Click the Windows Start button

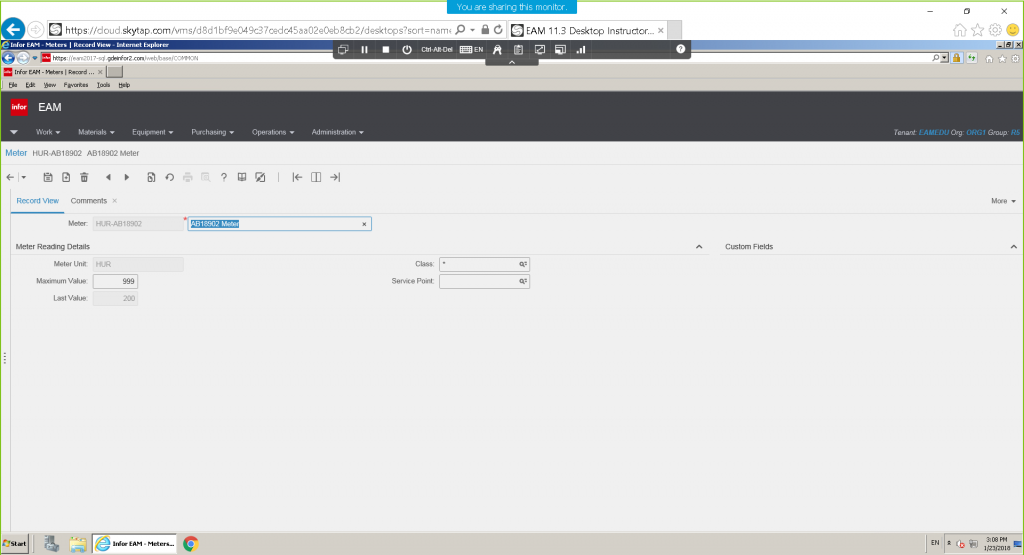coord(15,543)
